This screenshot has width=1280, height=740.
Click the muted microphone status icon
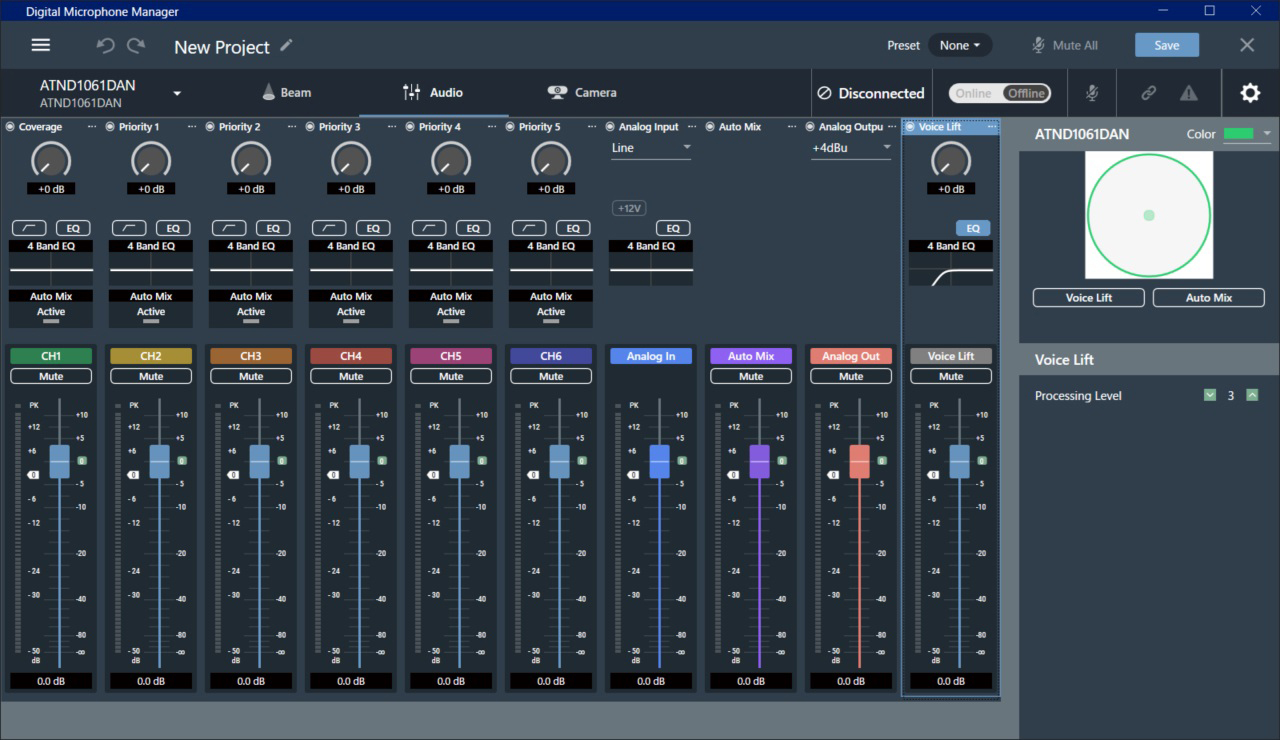pyautogui.click(x=1092, y=93)
